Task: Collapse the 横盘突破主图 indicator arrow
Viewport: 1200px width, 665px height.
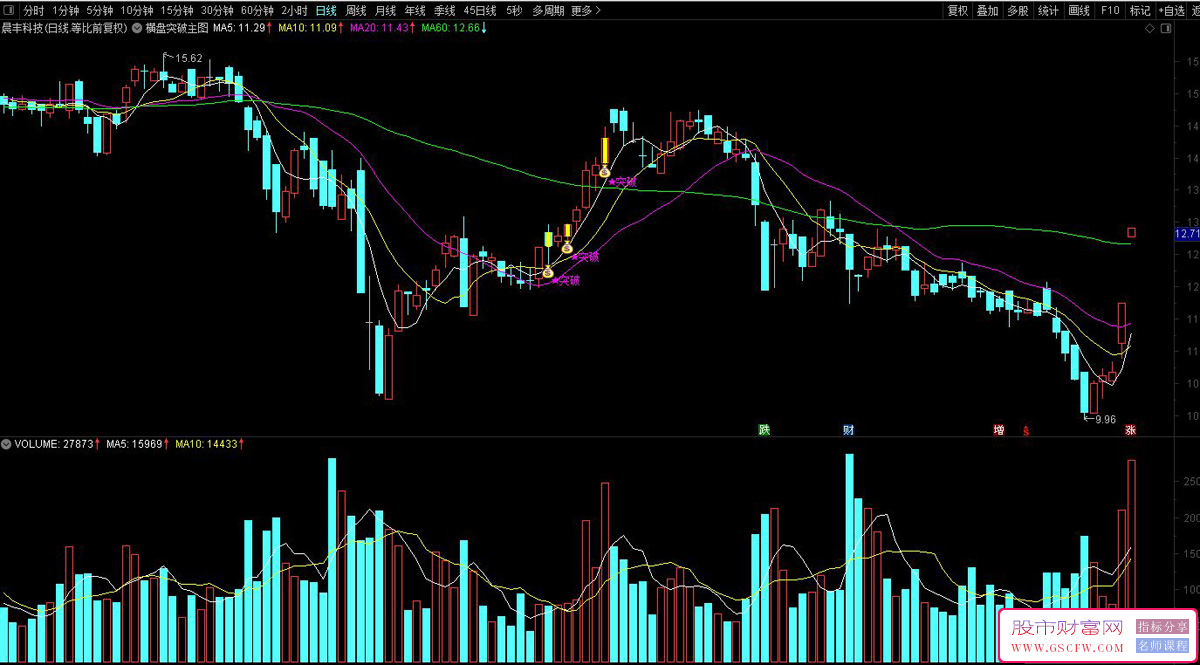Action: point(137,28)
